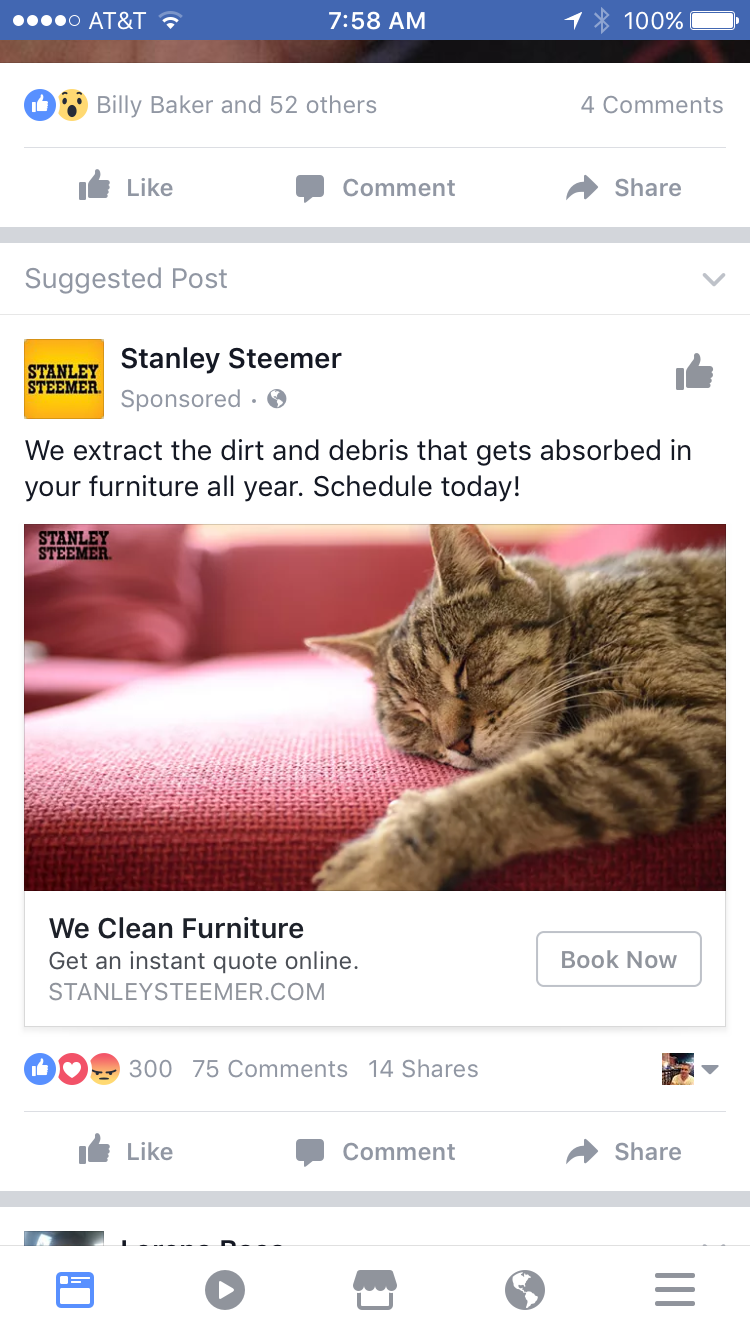Tap the Stanley Steemer logo avatar
750x1334 pixels.
64,379
